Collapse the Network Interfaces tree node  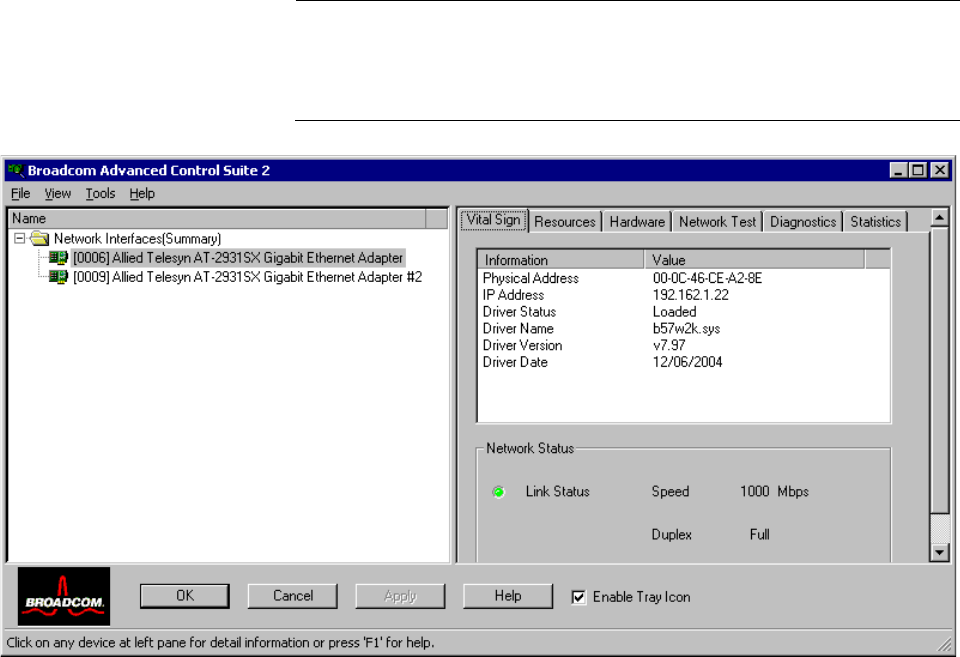(20, 239)
